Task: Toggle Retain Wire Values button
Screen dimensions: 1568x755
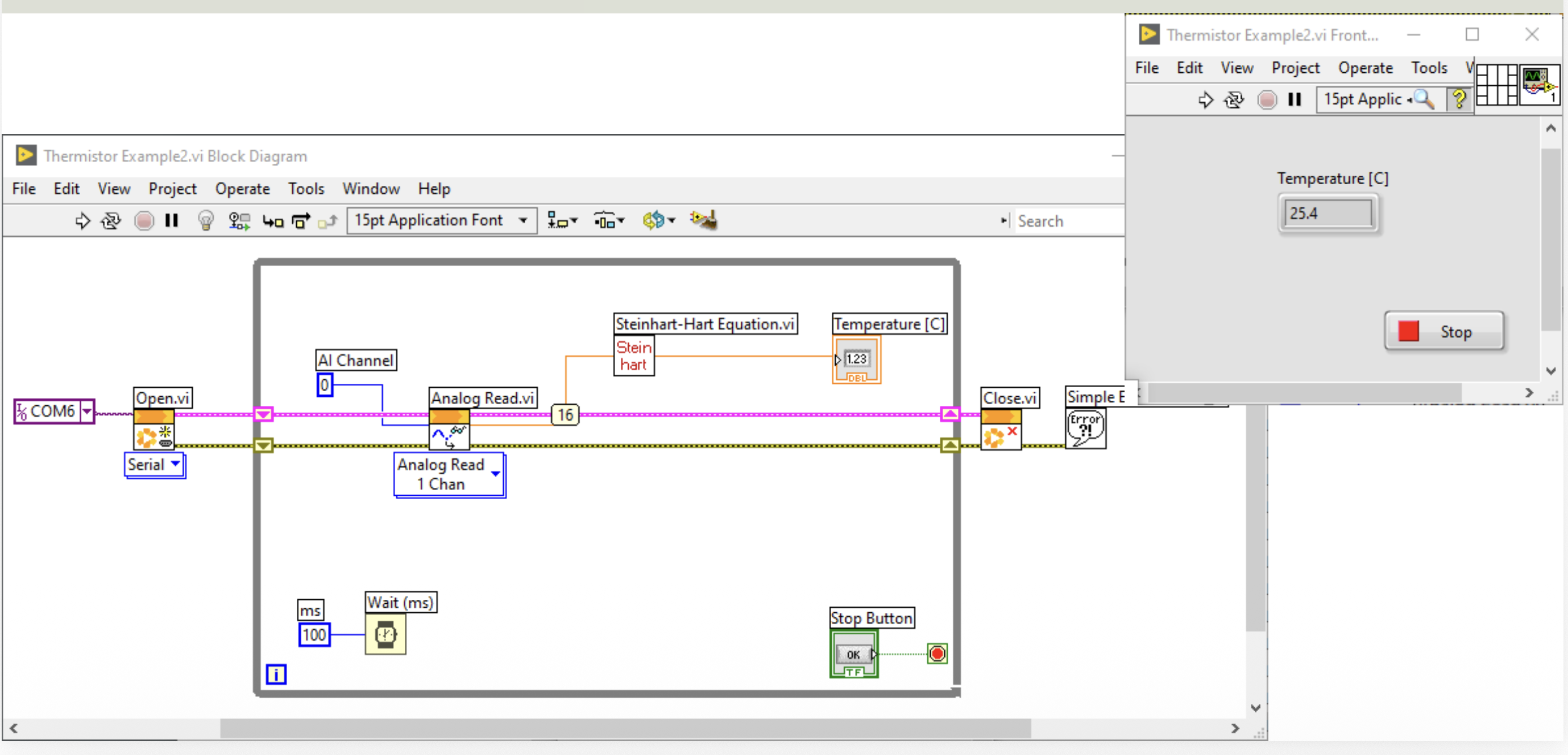Action: pos(239,221)
